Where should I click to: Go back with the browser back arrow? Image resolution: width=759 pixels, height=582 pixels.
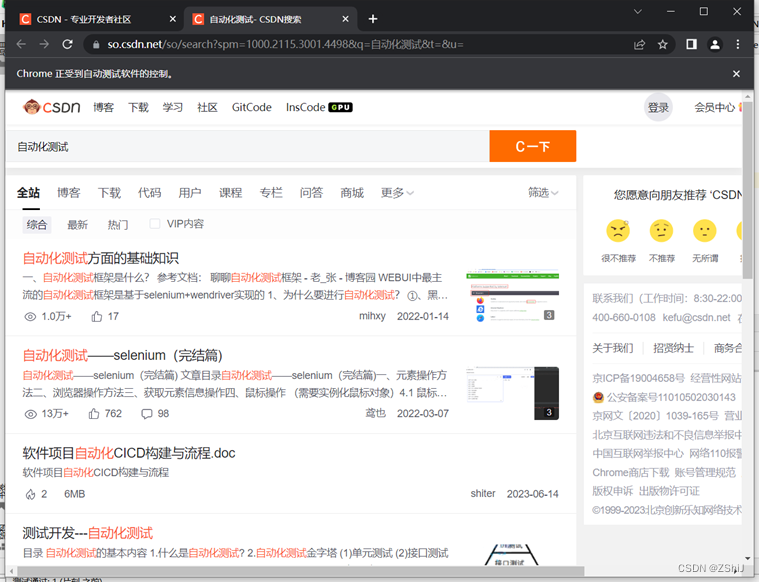pyautogui.click(x=21, y=44)
